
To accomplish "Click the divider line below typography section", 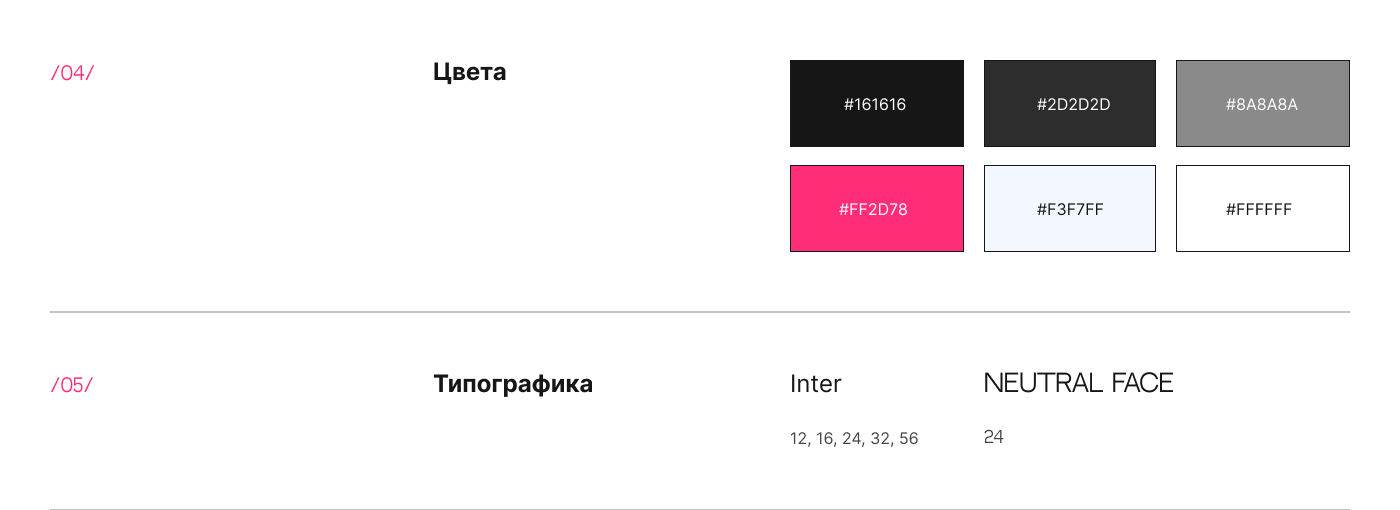I will click(x=700, y=508).
